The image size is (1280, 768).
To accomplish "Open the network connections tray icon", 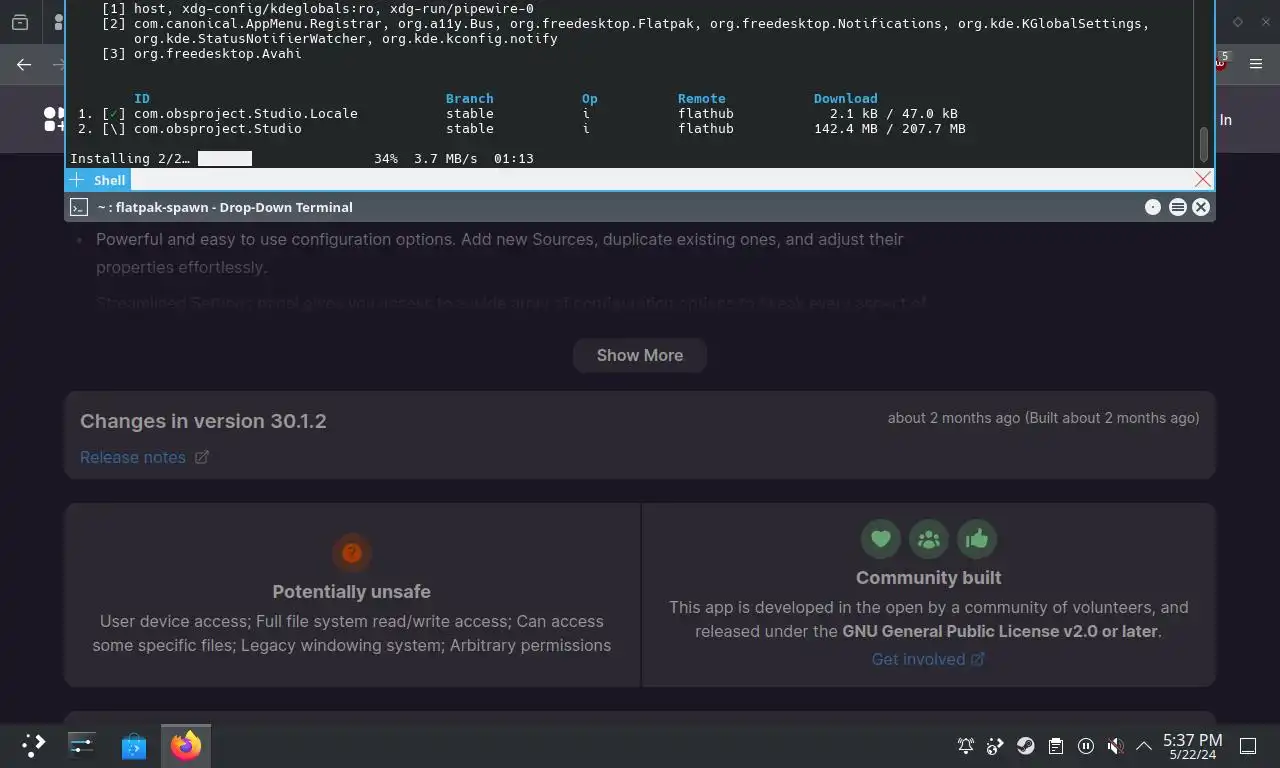I will pyautogui.click(x=995, y=746).
